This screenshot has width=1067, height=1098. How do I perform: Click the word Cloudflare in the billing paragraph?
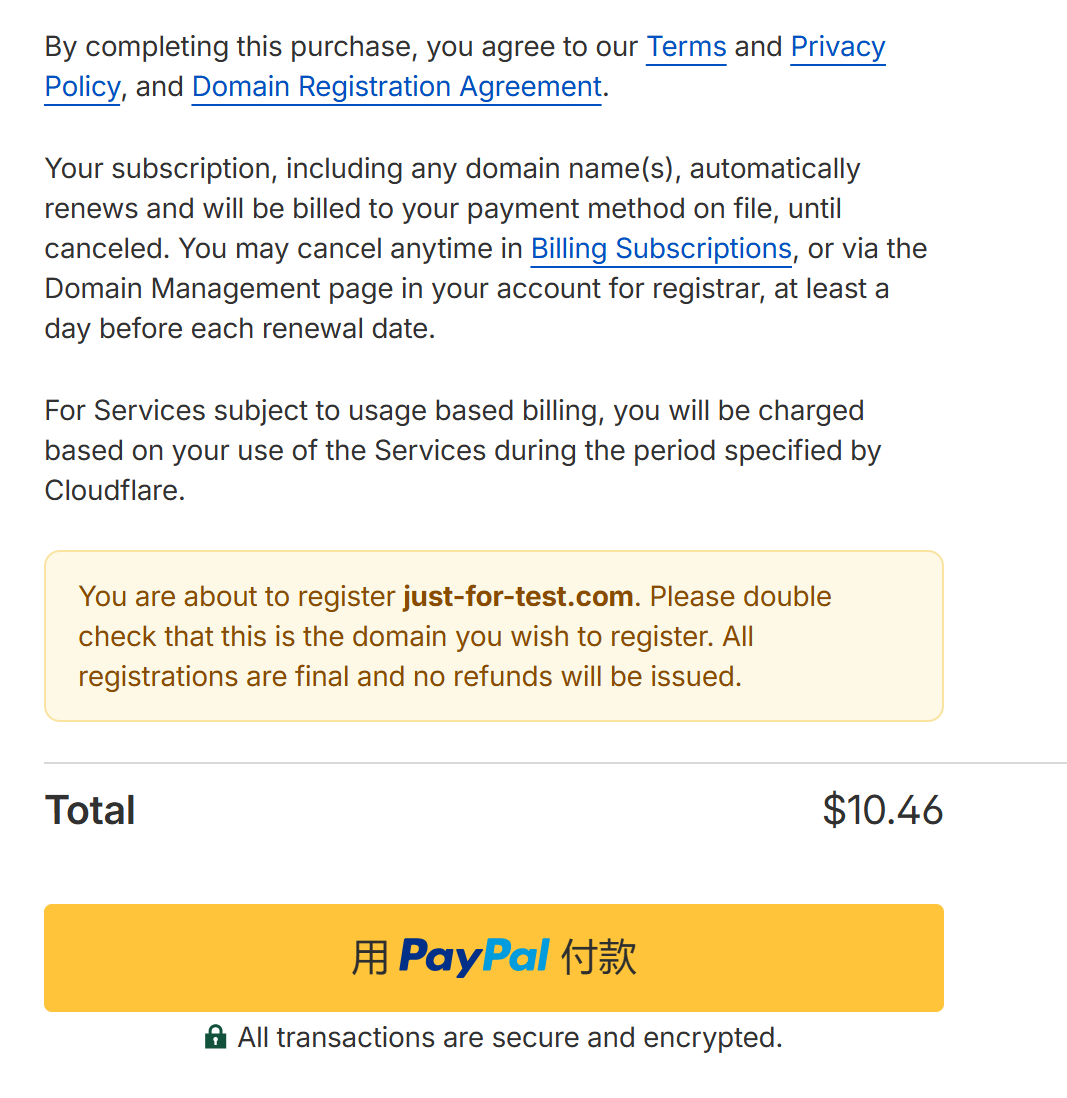click(x=114, y=491)
